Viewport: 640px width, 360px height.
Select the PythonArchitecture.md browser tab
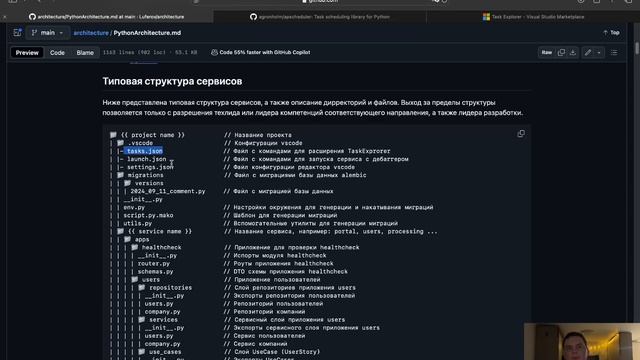(107, 17)
